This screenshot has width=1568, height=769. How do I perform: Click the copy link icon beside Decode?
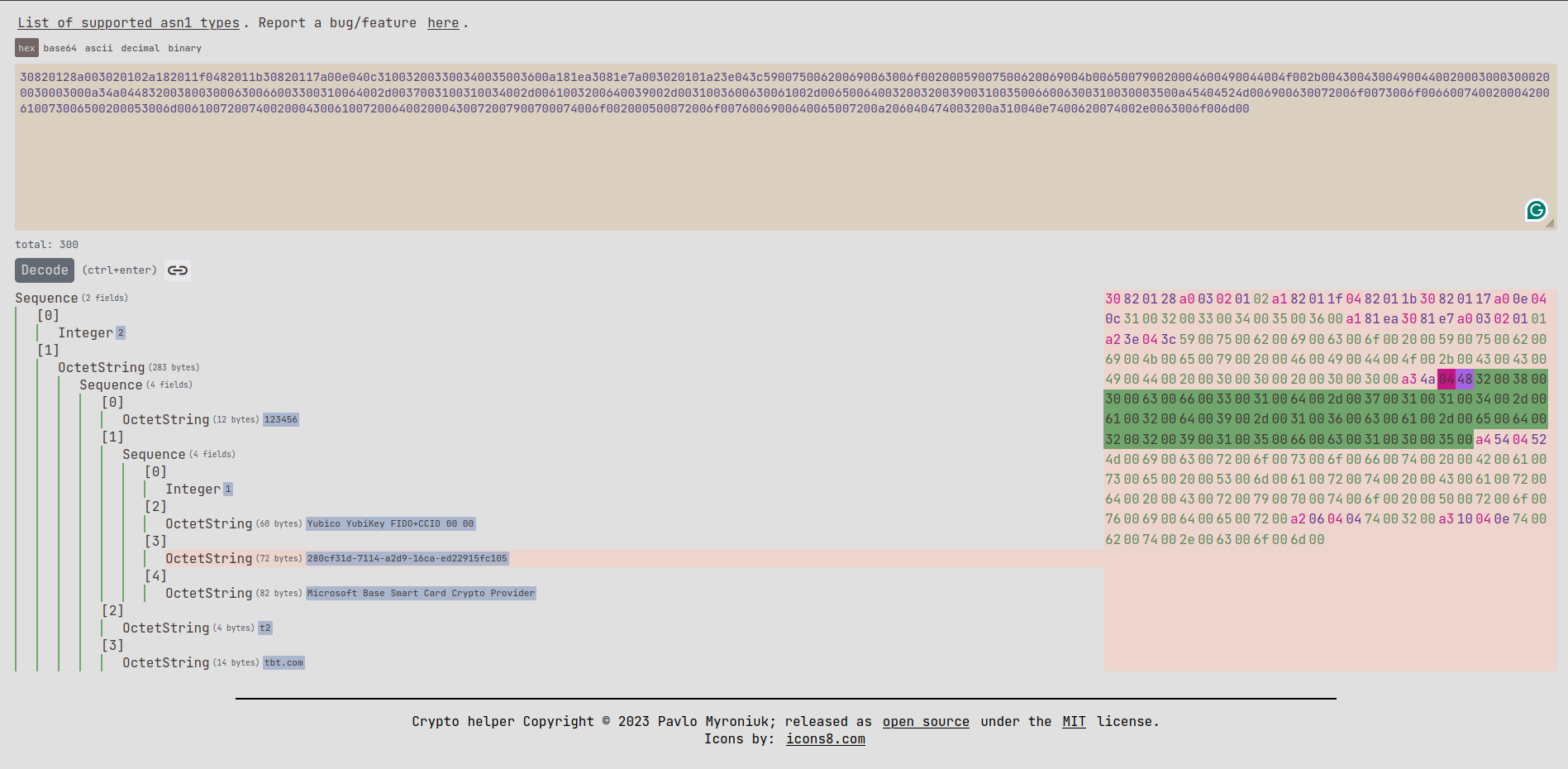click(178, 270)
